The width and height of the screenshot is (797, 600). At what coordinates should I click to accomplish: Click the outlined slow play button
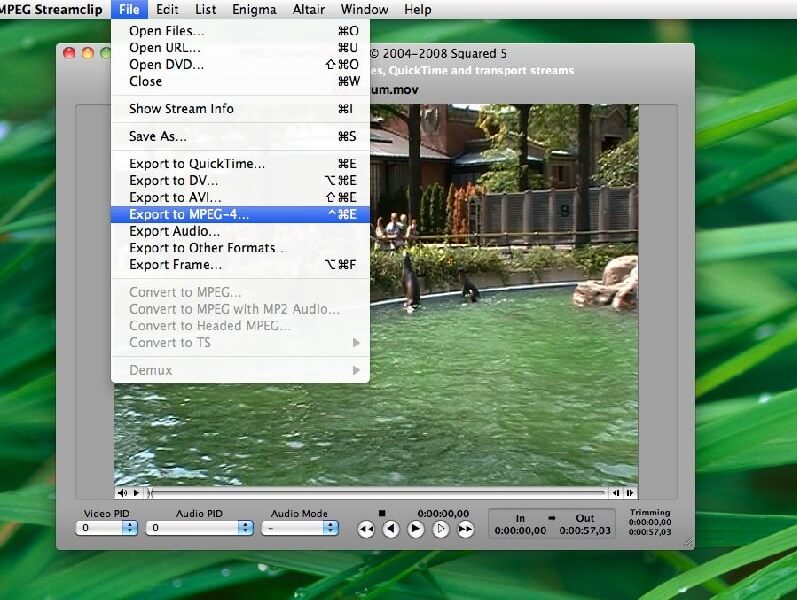point(441,530)
